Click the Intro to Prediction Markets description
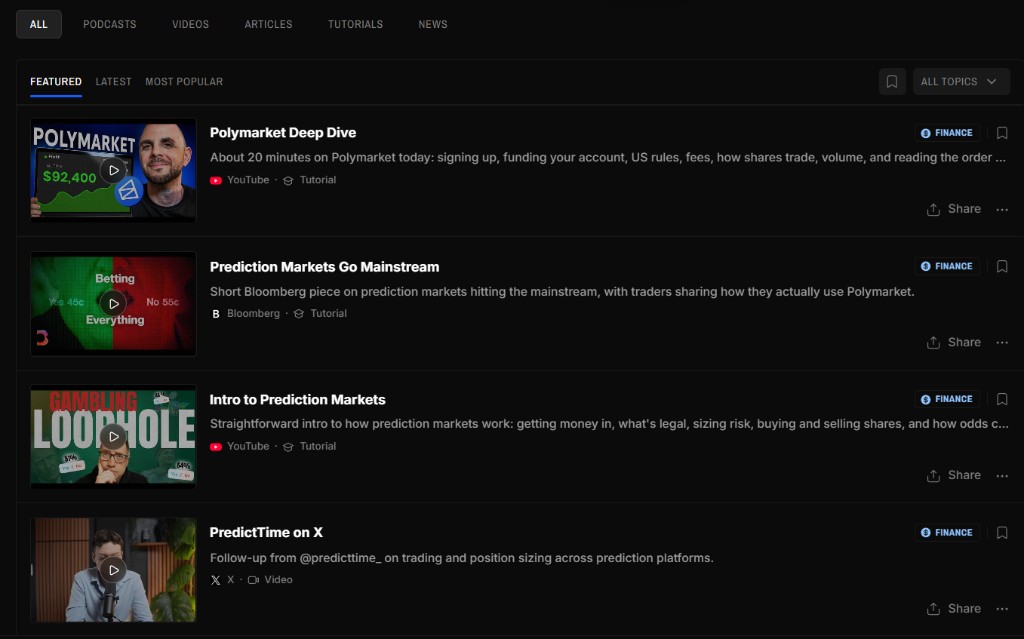Screen dimensions: 1024x639 point(609,424)
